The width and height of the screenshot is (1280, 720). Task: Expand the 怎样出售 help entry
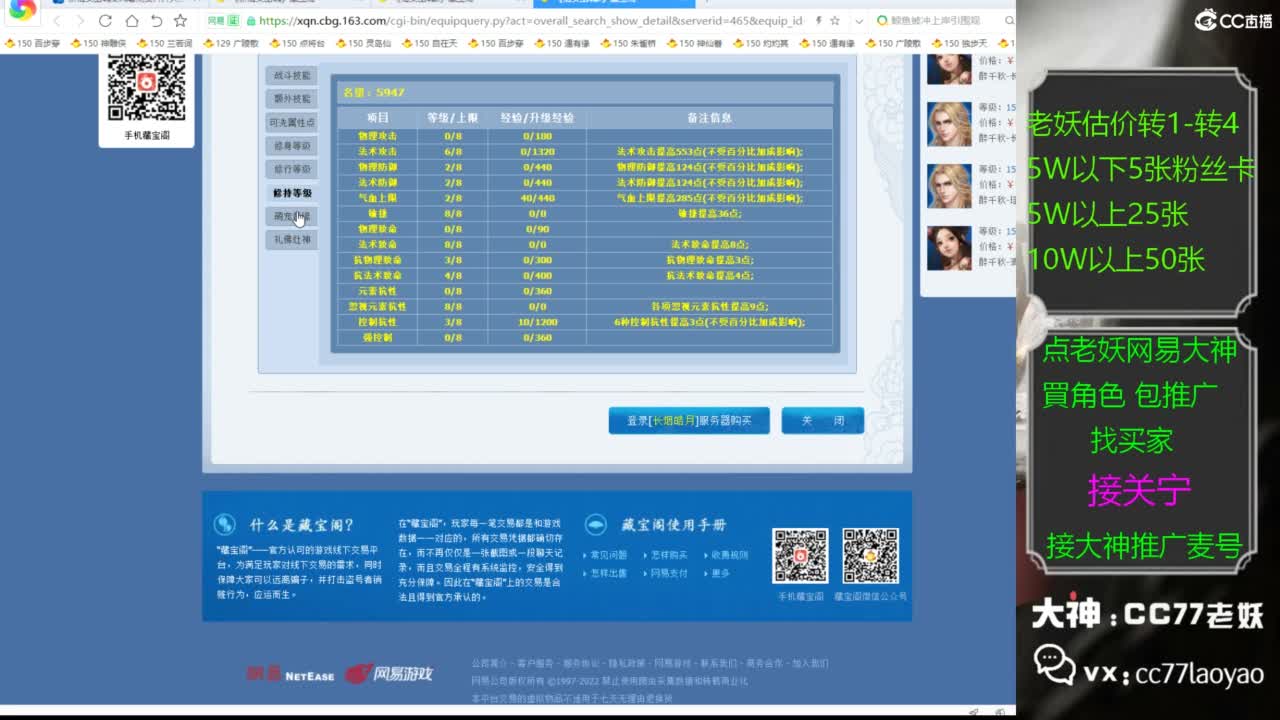[x=608, y=573]
